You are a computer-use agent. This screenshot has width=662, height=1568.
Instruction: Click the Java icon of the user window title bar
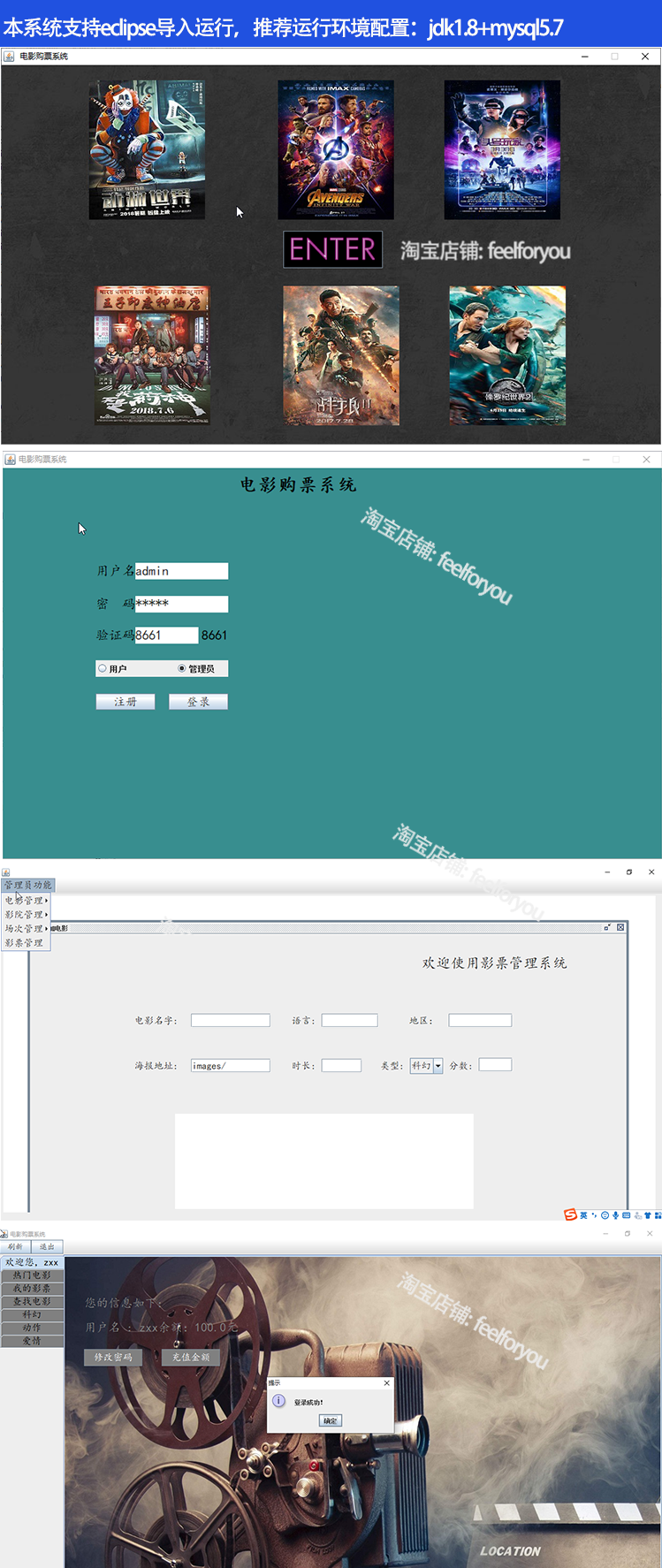(4, 1234)
